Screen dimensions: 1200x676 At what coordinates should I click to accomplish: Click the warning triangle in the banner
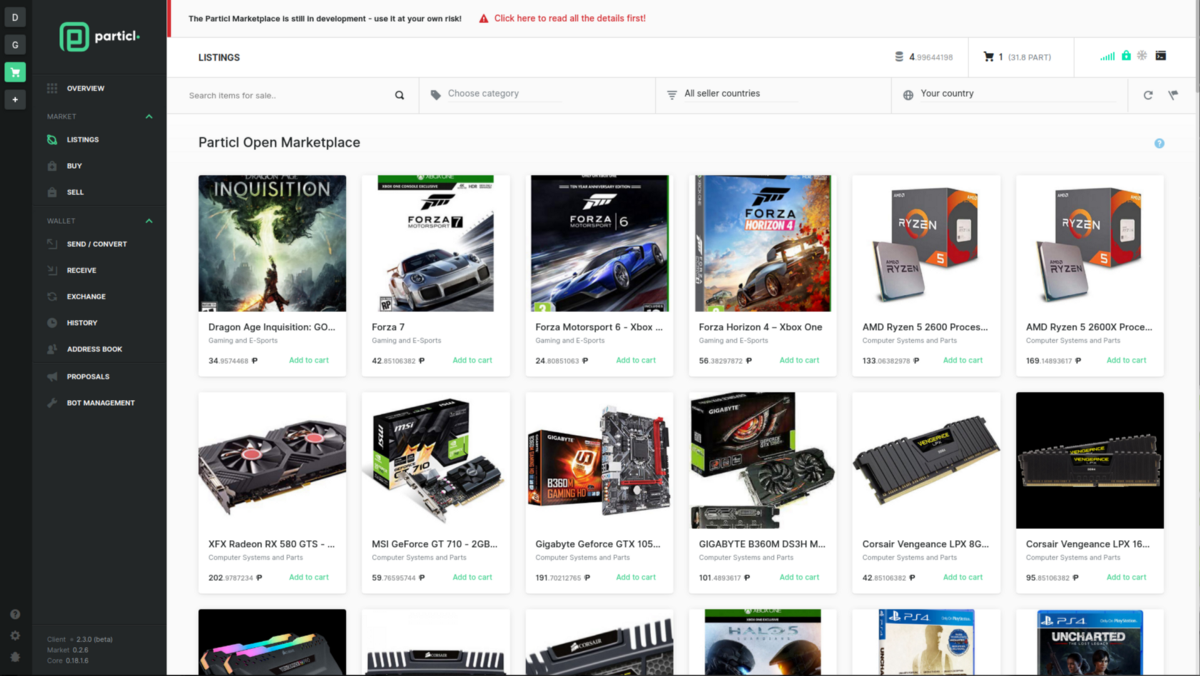(484, 18)
